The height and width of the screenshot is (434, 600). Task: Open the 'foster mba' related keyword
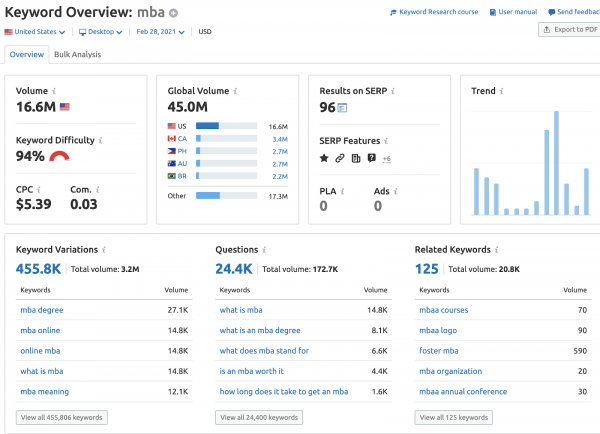click(x=439, y=351)
